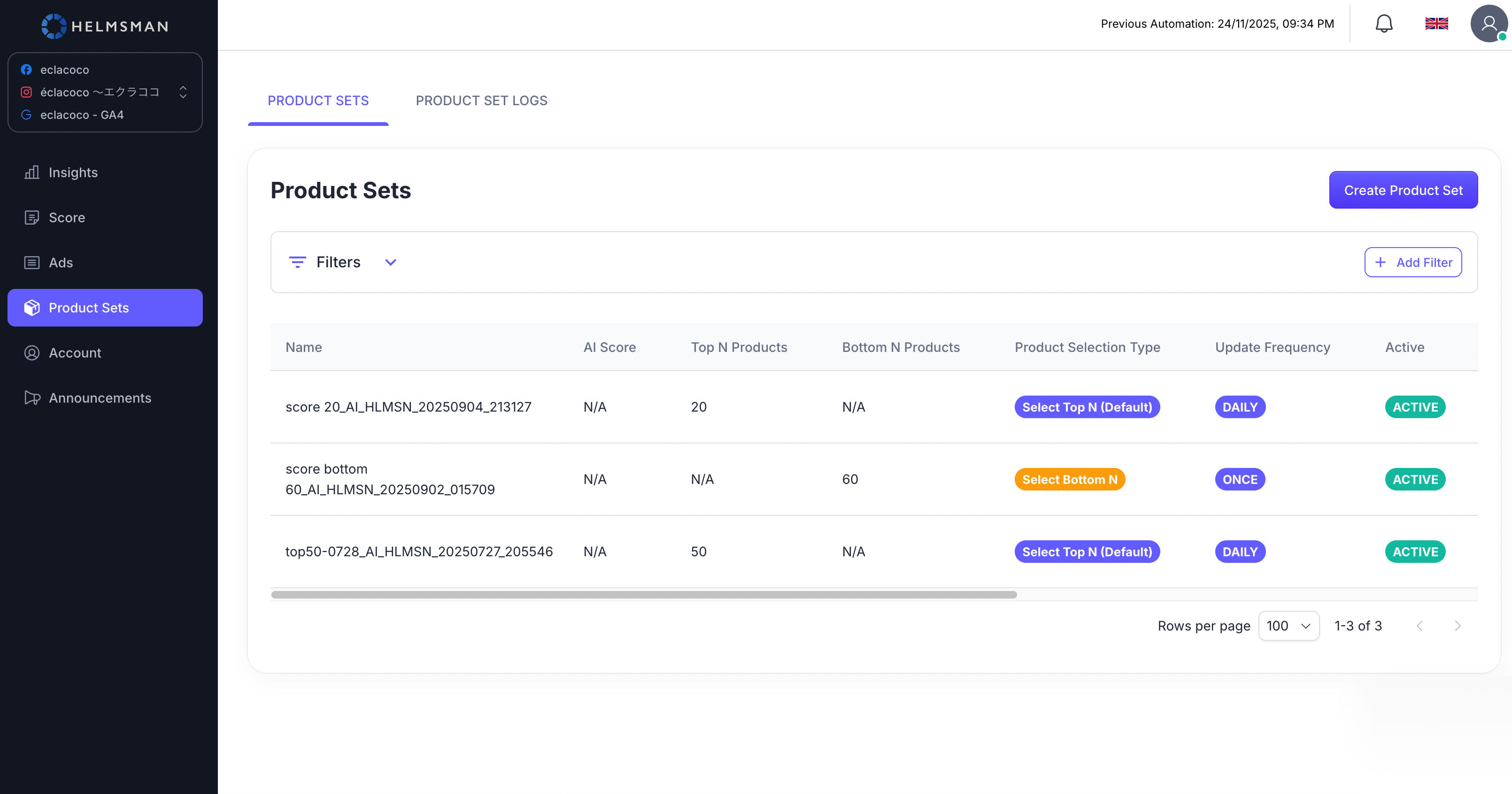Click the UK flag language icon
This screenshot has height=794, width=1512.
tap(1436, 23)
